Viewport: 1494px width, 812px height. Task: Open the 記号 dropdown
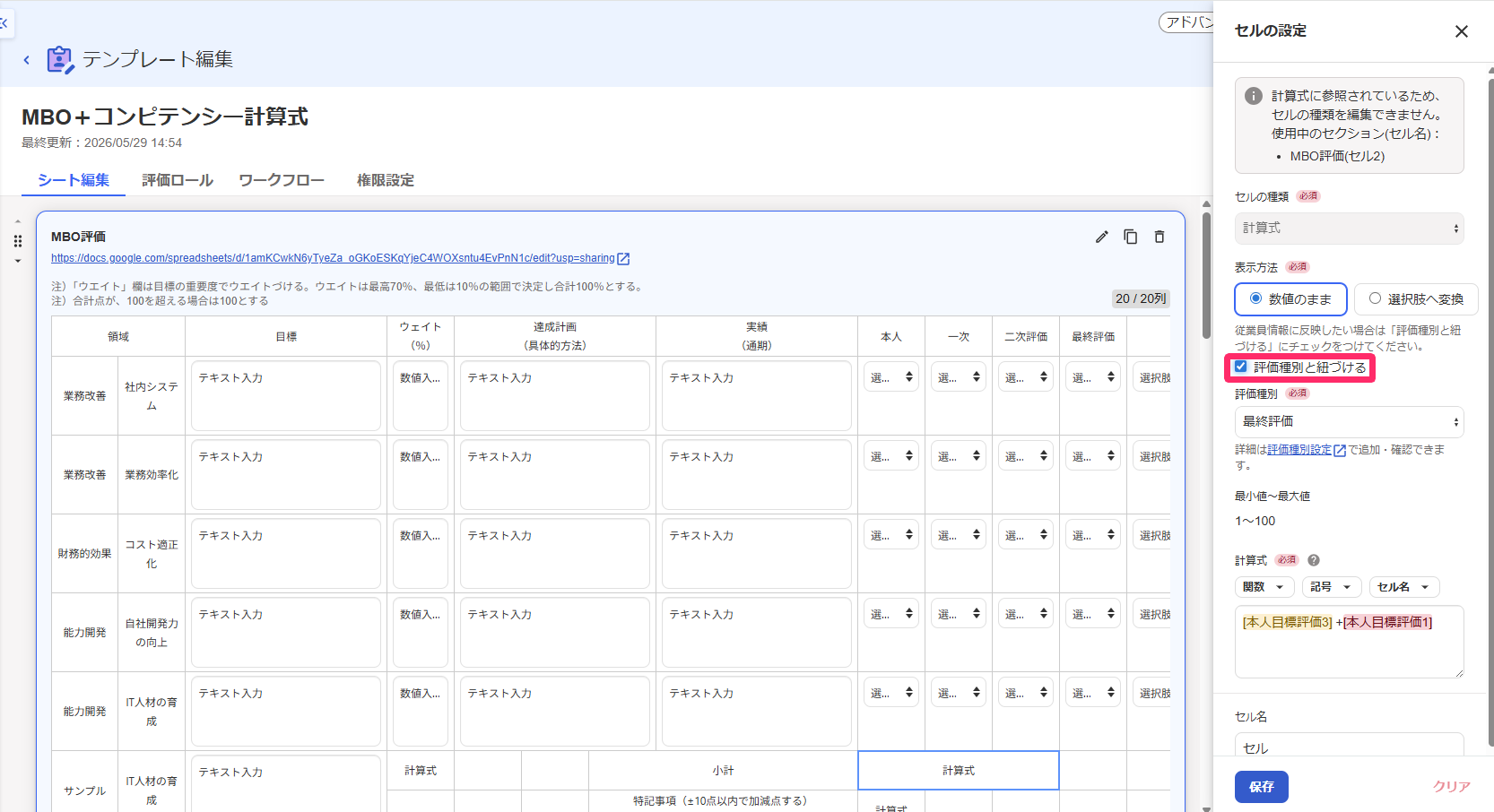pyautogui.click(x=1332, y=587)
